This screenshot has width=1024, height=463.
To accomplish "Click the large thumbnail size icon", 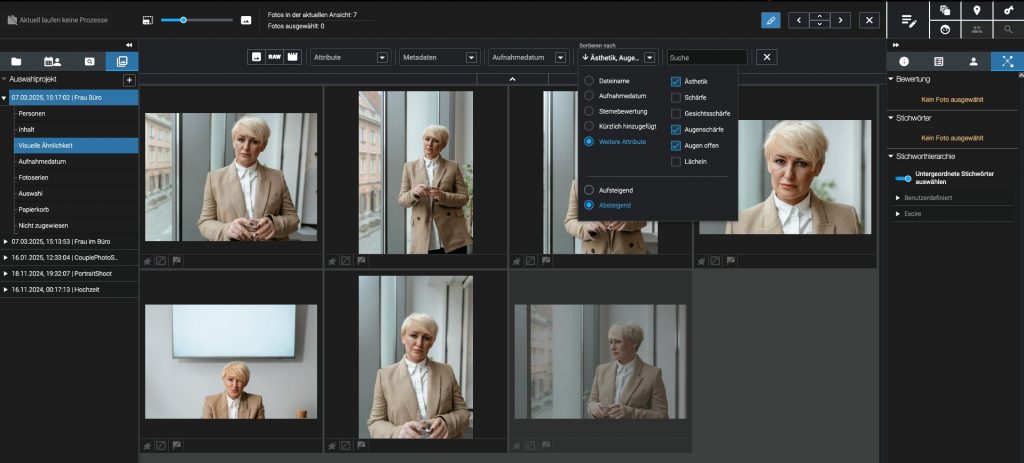I will (246, 20).
